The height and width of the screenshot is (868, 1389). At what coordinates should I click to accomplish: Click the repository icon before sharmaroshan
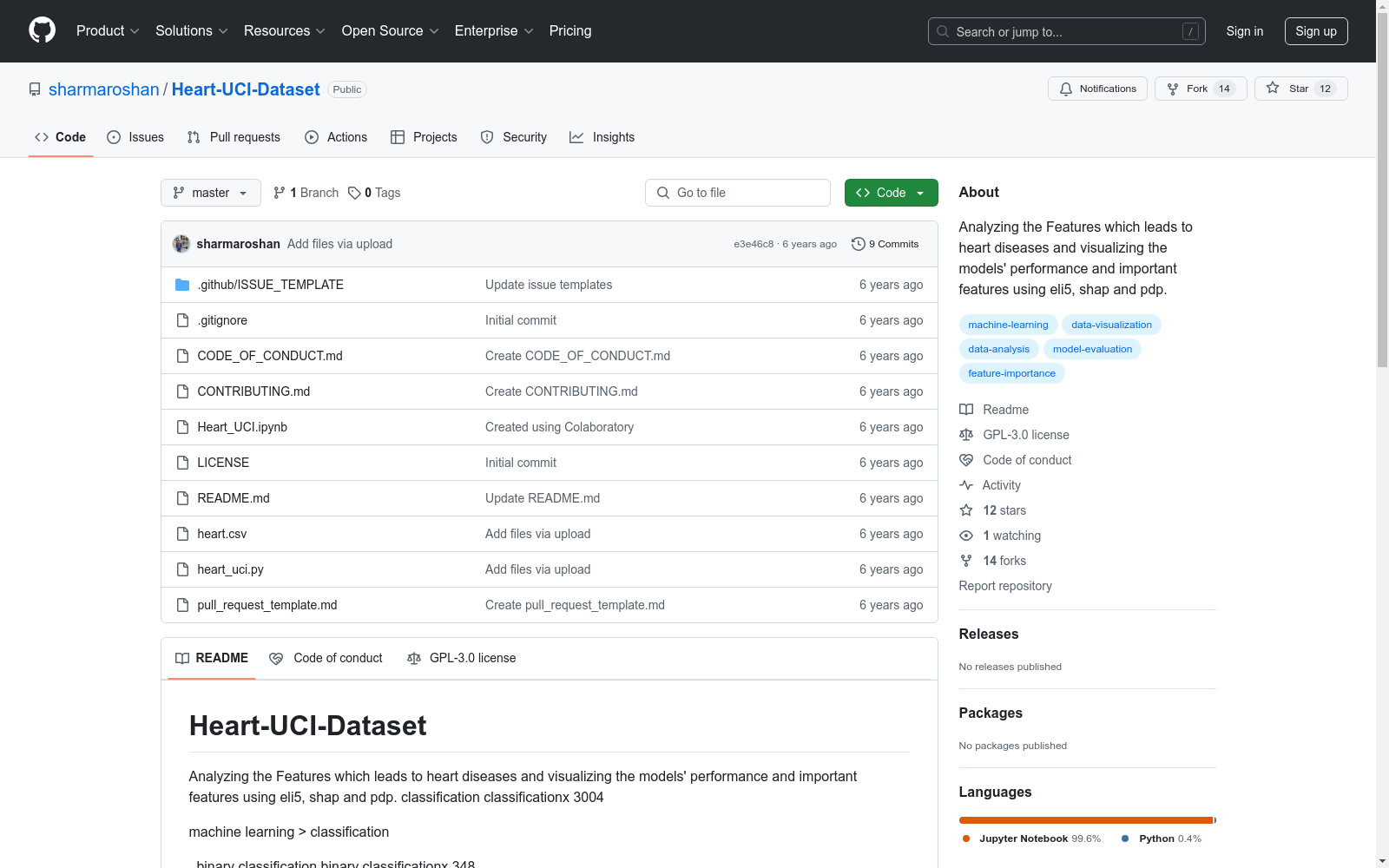35,89
